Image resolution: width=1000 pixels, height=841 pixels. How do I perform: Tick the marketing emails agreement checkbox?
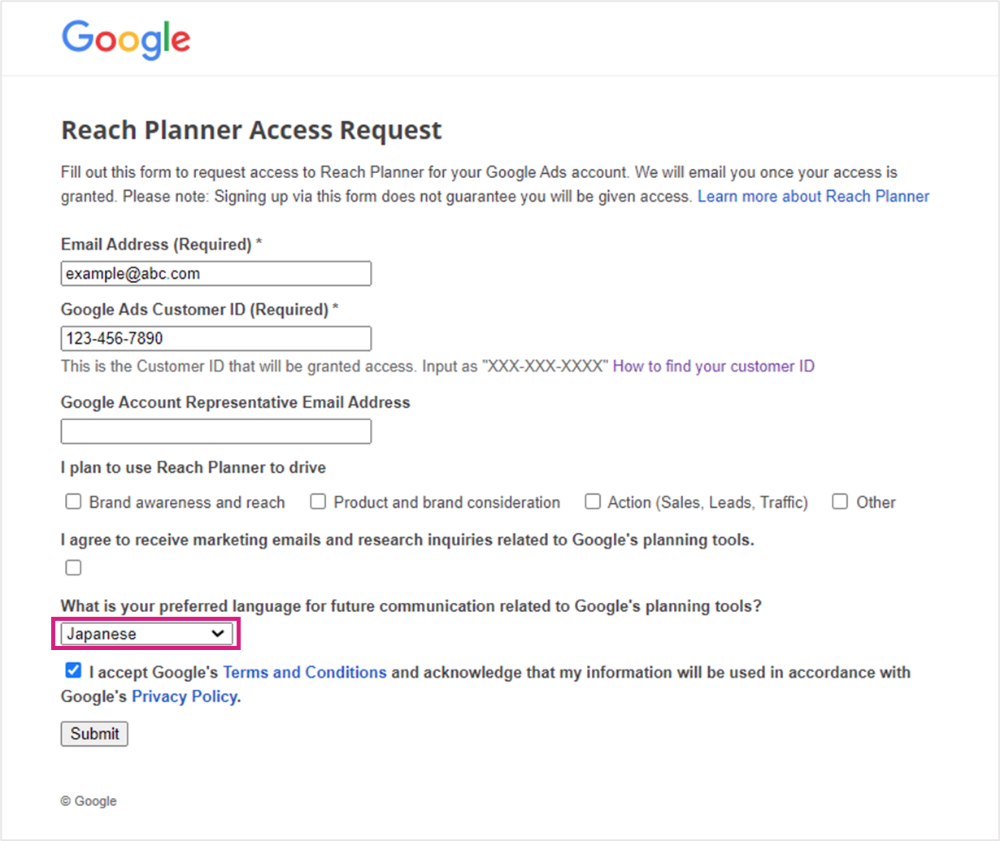[73, 567]
